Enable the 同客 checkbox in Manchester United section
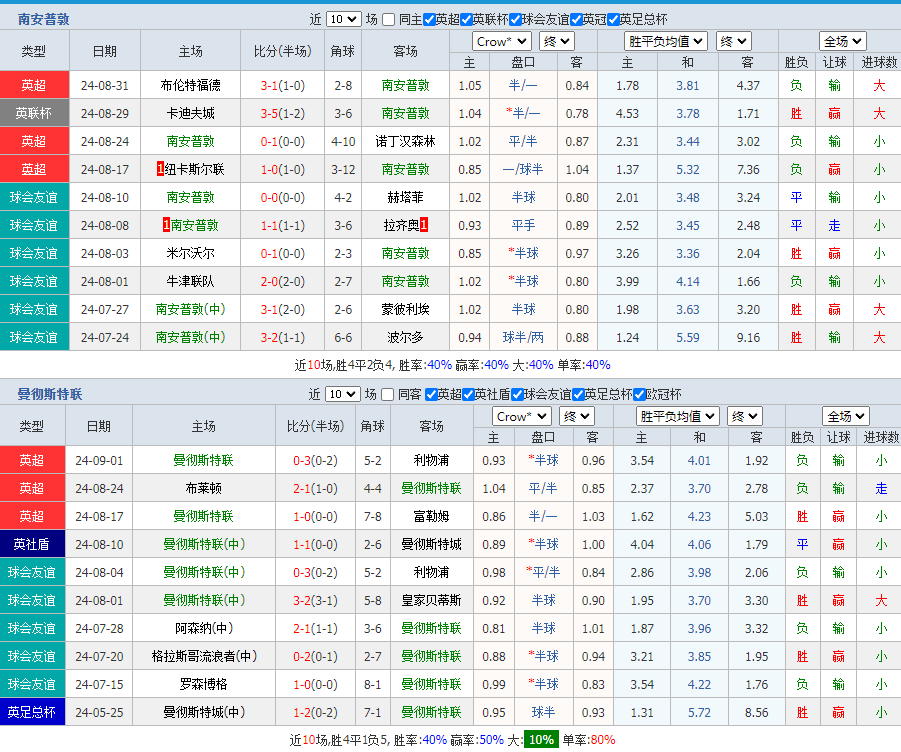901x752 pixels. click(x=388, y=394)
